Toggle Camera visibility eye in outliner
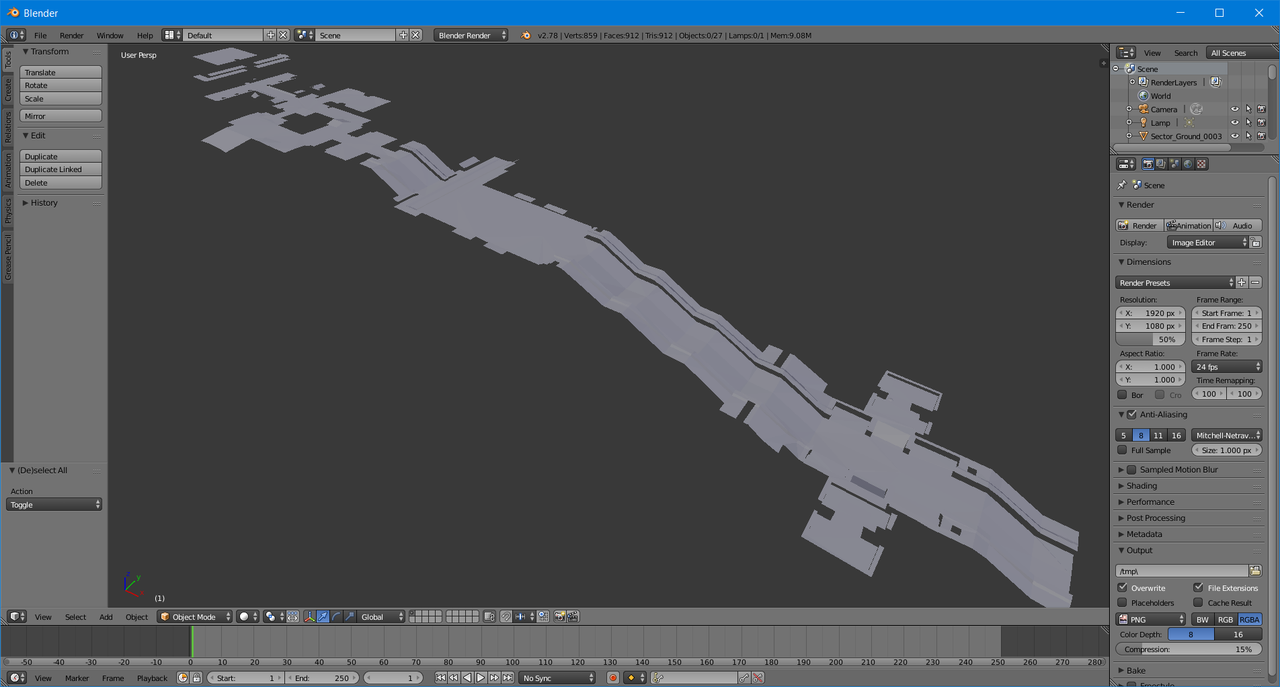This screenshot has width=1280, height=687. 1235,109
